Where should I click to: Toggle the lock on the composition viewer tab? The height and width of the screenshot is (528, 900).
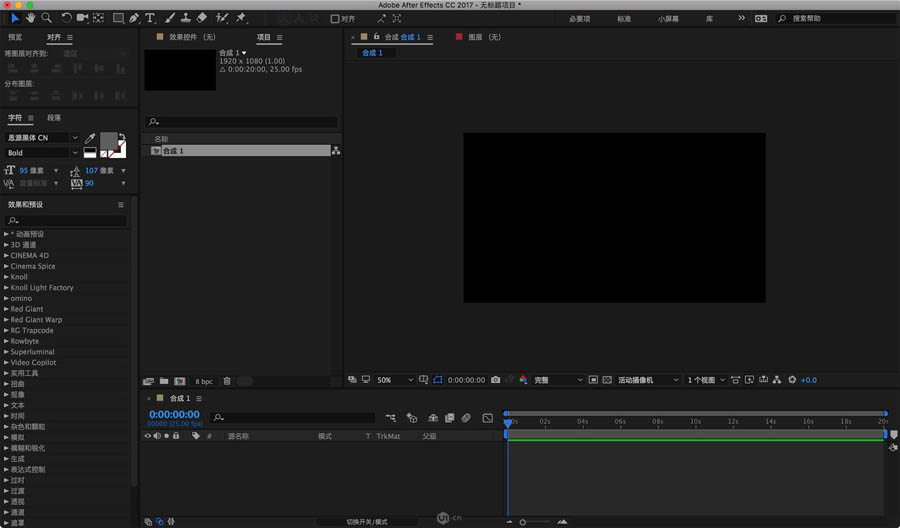[x=376, y=37]
